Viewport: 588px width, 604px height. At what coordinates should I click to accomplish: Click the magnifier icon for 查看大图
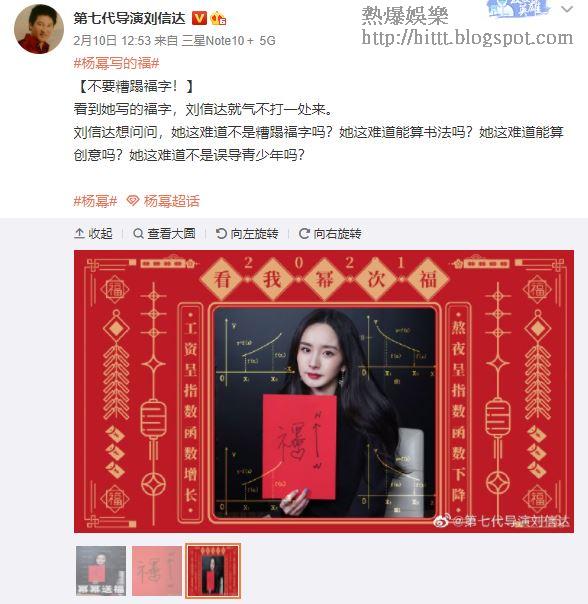coord(138,233)
